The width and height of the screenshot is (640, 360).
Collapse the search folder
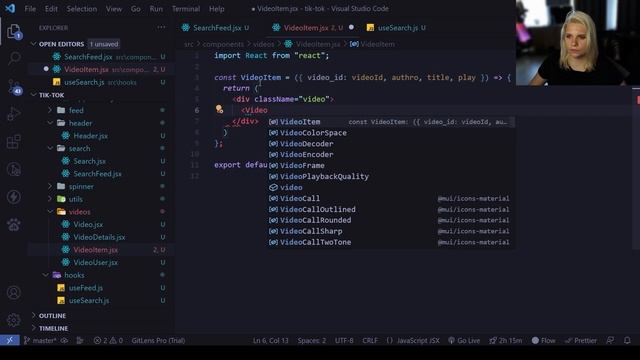pos(79,148)
